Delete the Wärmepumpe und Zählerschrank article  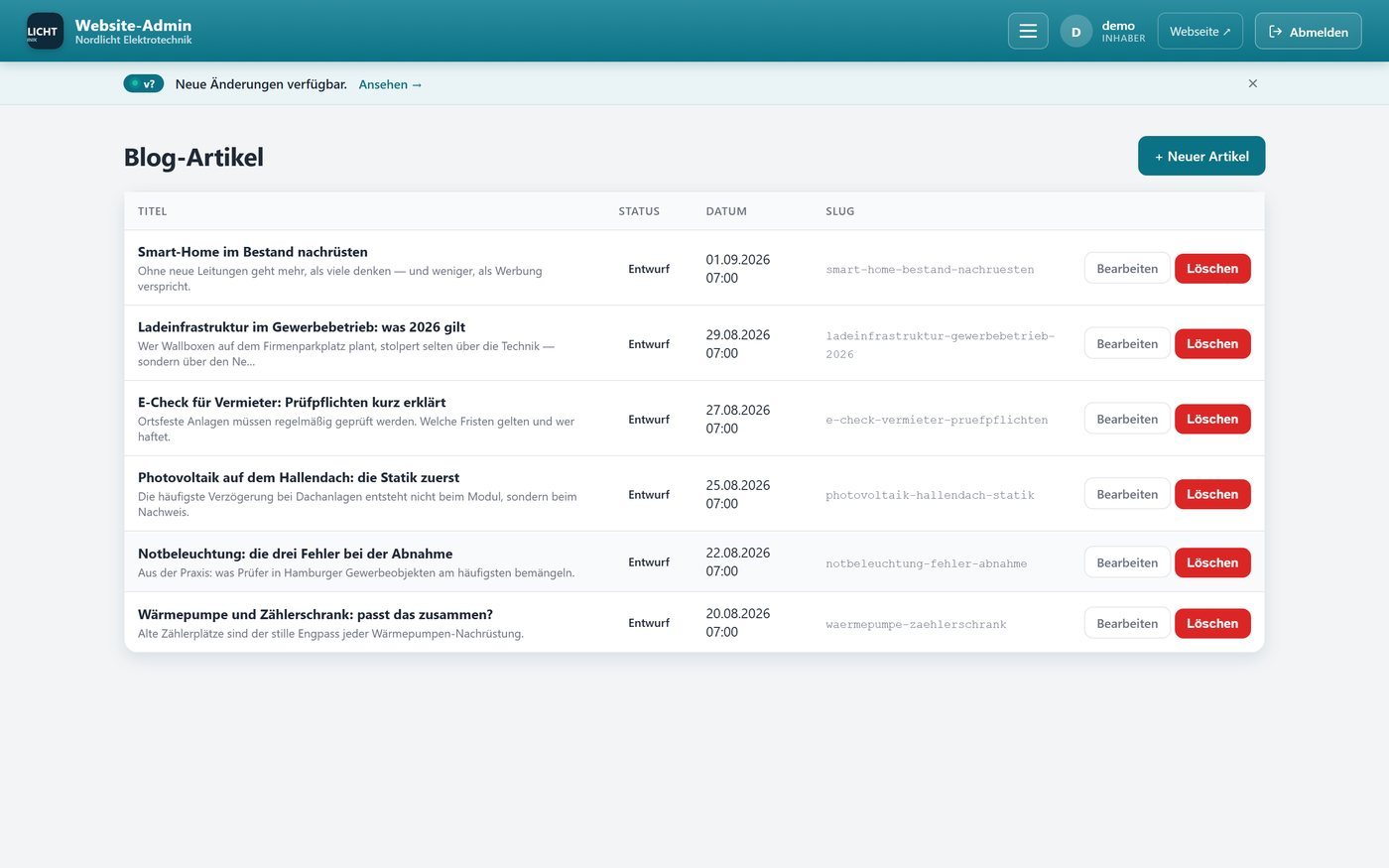pos(1212,623)
